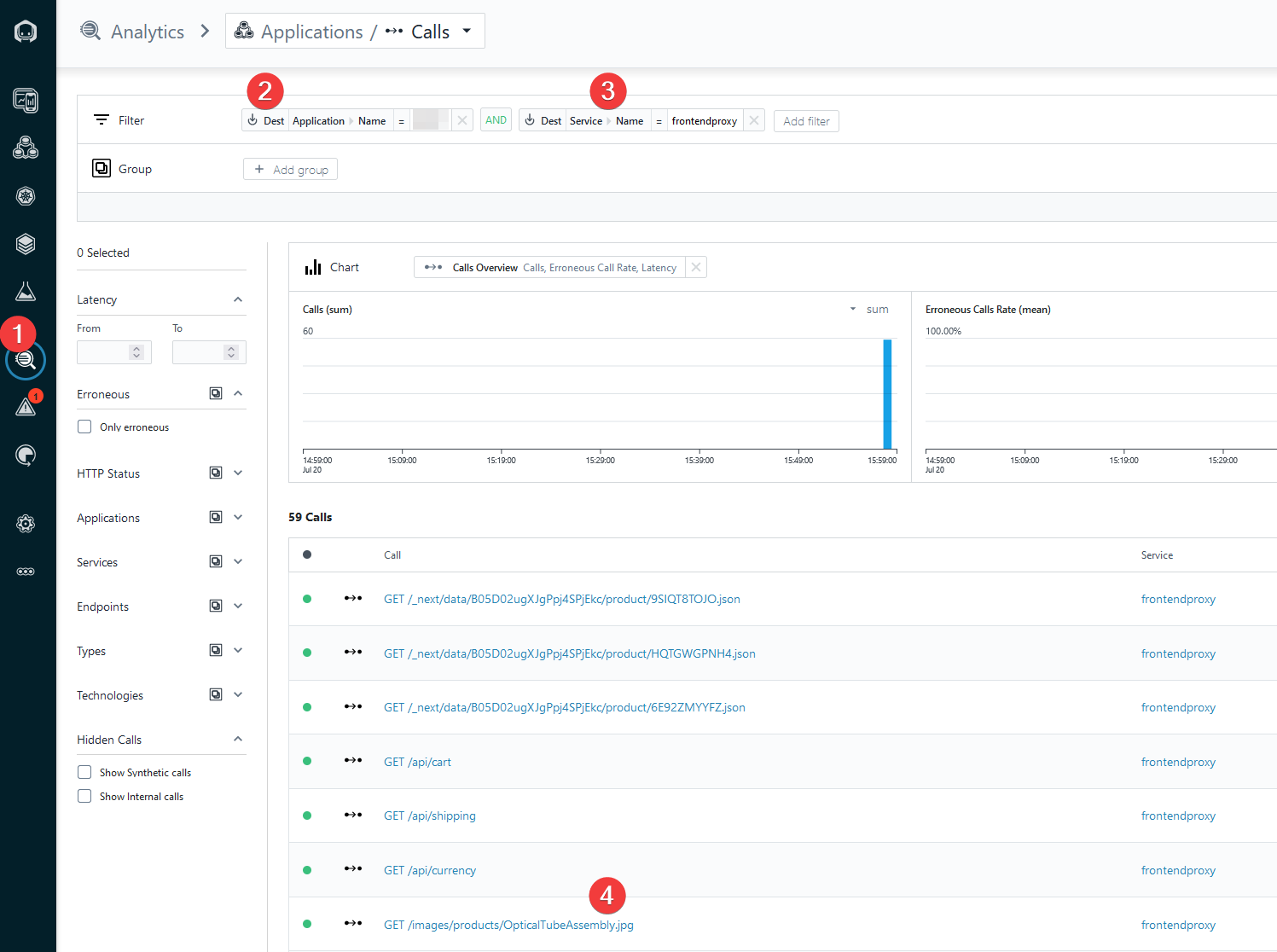Click the Services group-by icon

[x=216, y=561]
